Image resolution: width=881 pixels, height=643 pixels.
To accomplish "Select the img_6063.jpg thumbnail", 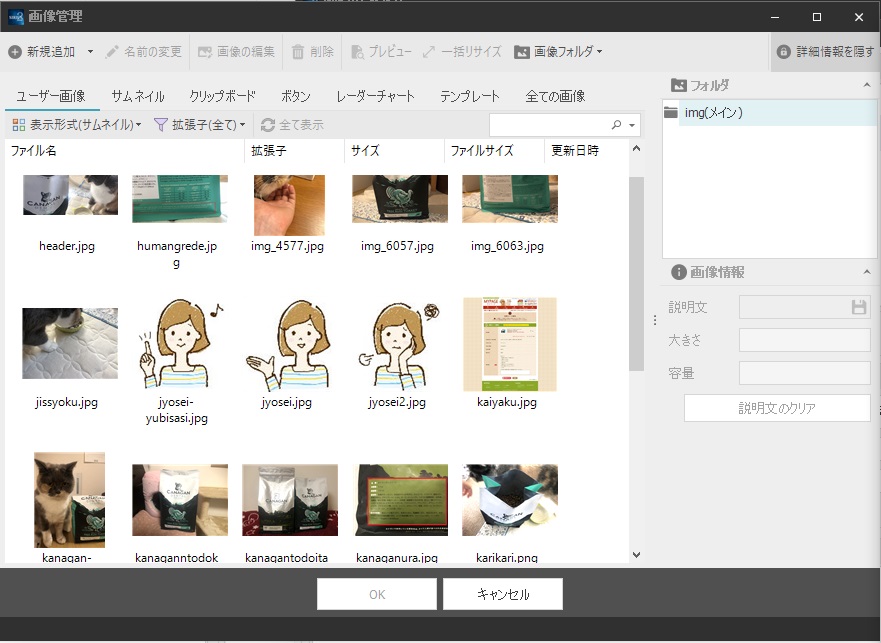I will tap(510, 199).
